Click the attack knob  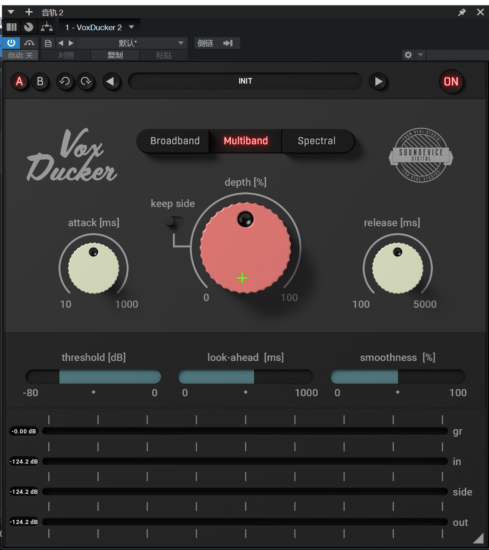coord(93,268)
